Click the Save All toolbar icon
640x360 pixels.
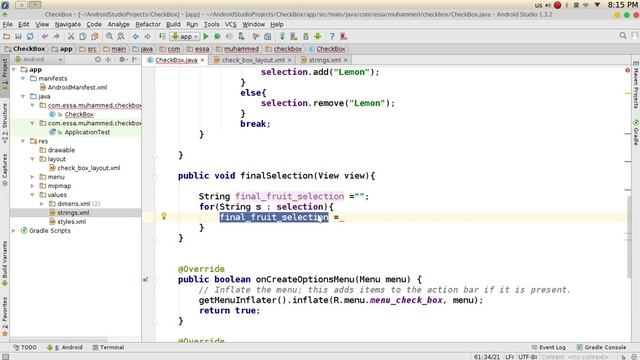pyautogui.click(x=18, y=36)
